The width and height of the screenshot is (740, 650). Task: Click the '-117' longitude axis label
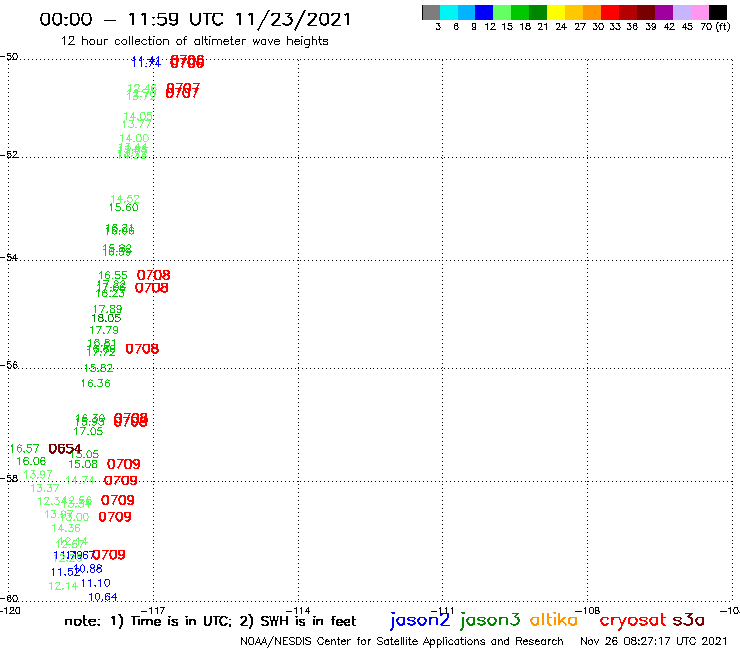pos(153,611)
